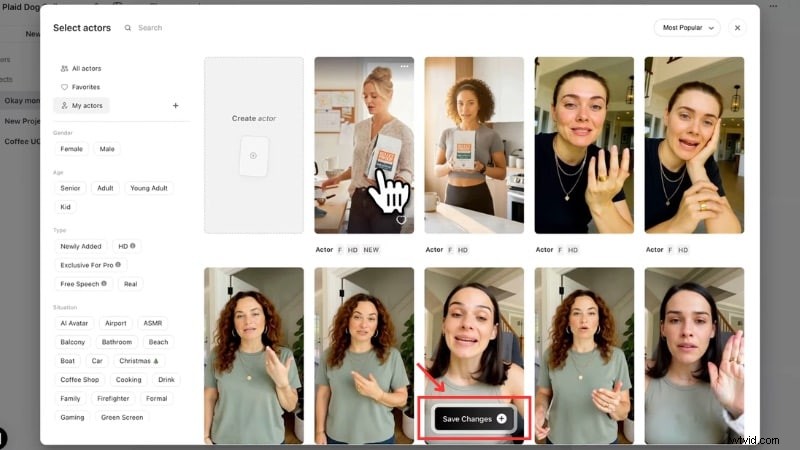Screen dimensions: 800x450
Task: Close the Select actors dialog
Action: pyautogui.click(x=737, y=28)
